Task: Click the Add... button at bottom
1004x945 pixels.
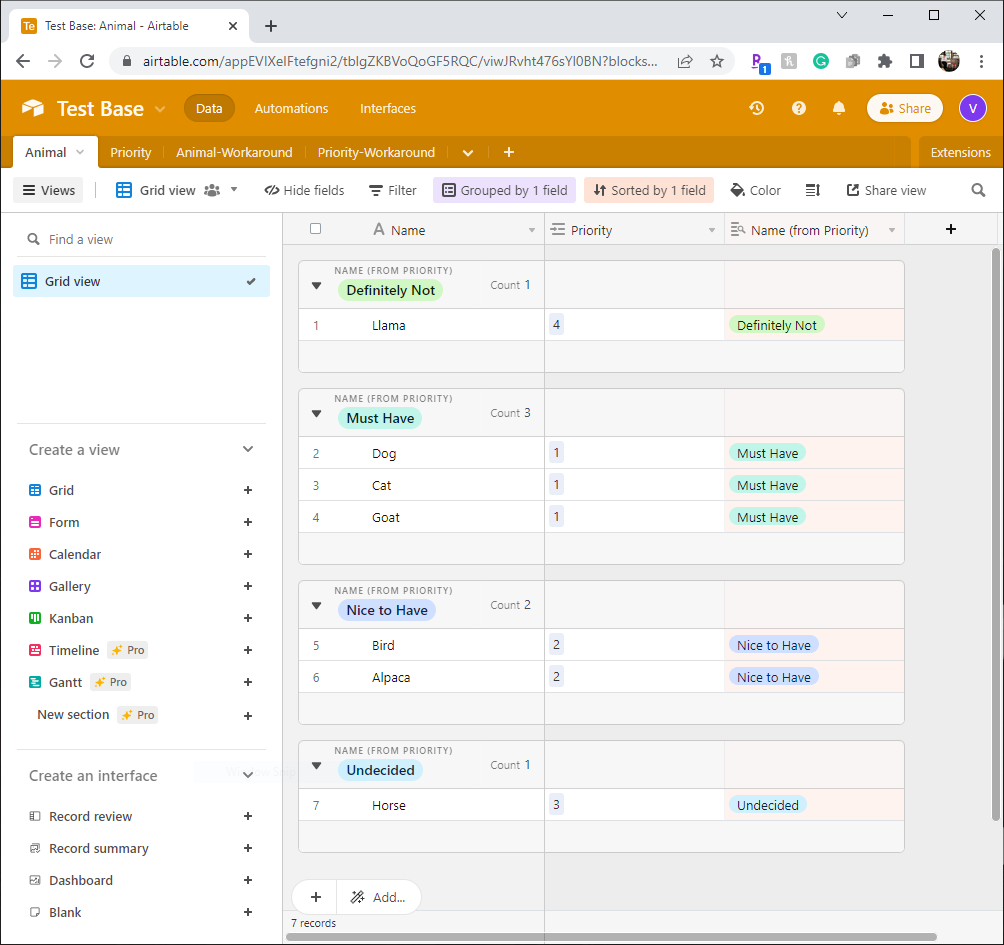Action: [x=378, y=897]
